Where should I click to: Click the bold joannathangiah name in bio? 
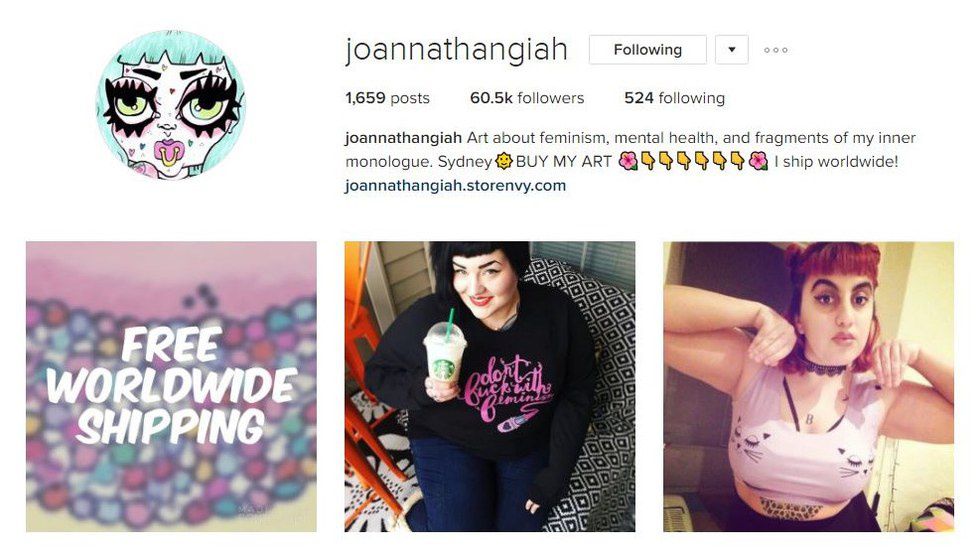403,138
